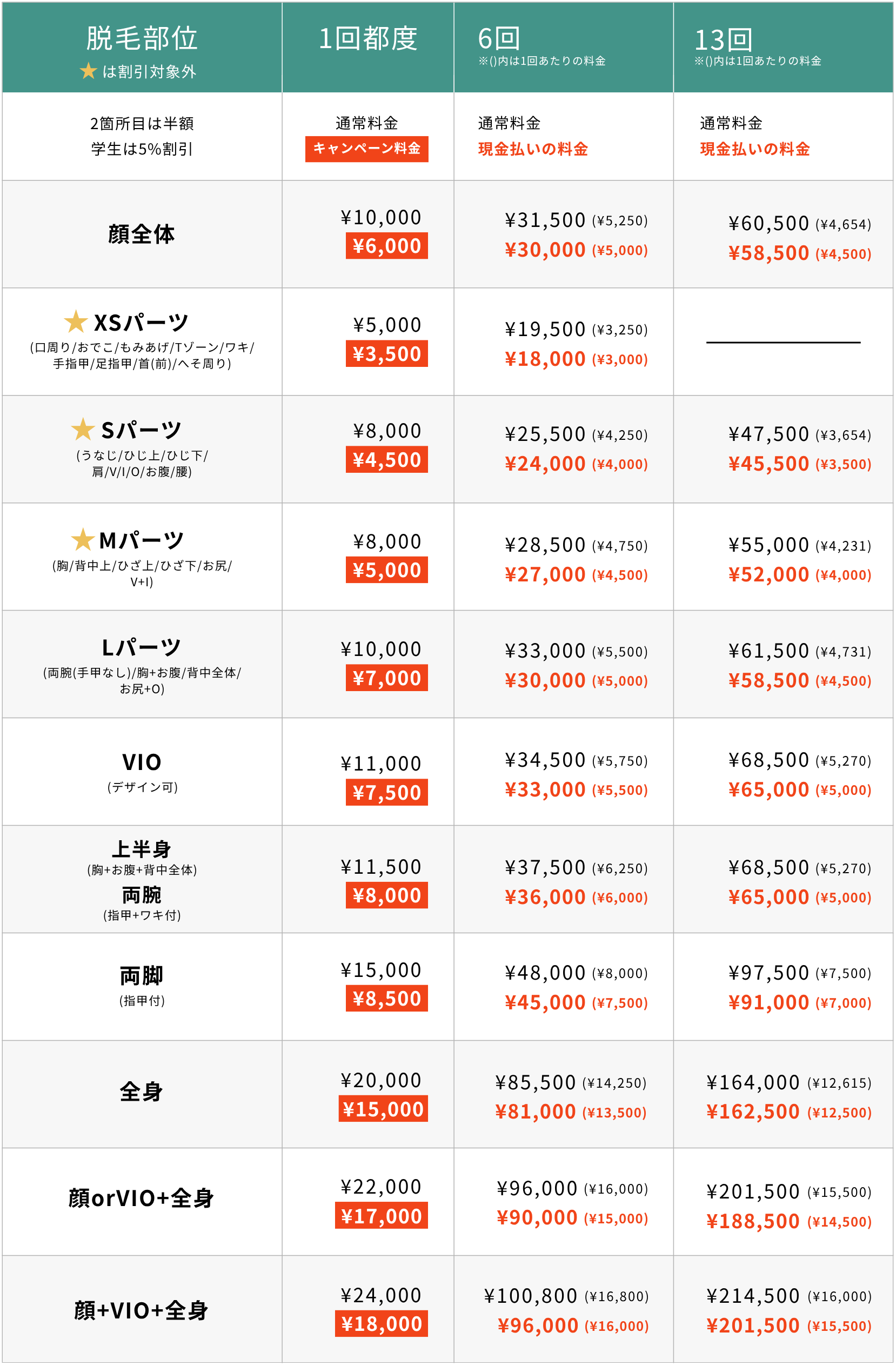896x1366 pixels.
Task: Click the VIO row title
Action: [142, 762]
